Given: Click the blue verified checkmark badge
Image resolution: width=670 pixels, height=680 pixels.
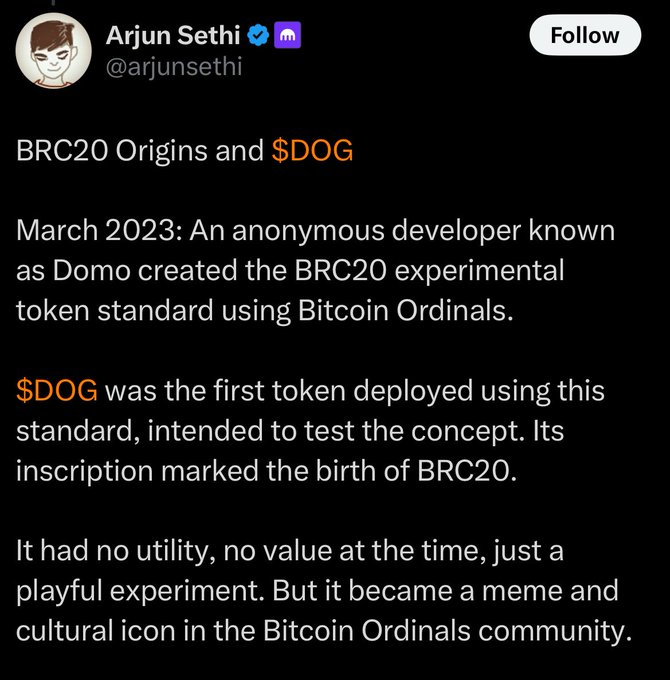Looking at the screenshot, I should coord(258,35).
